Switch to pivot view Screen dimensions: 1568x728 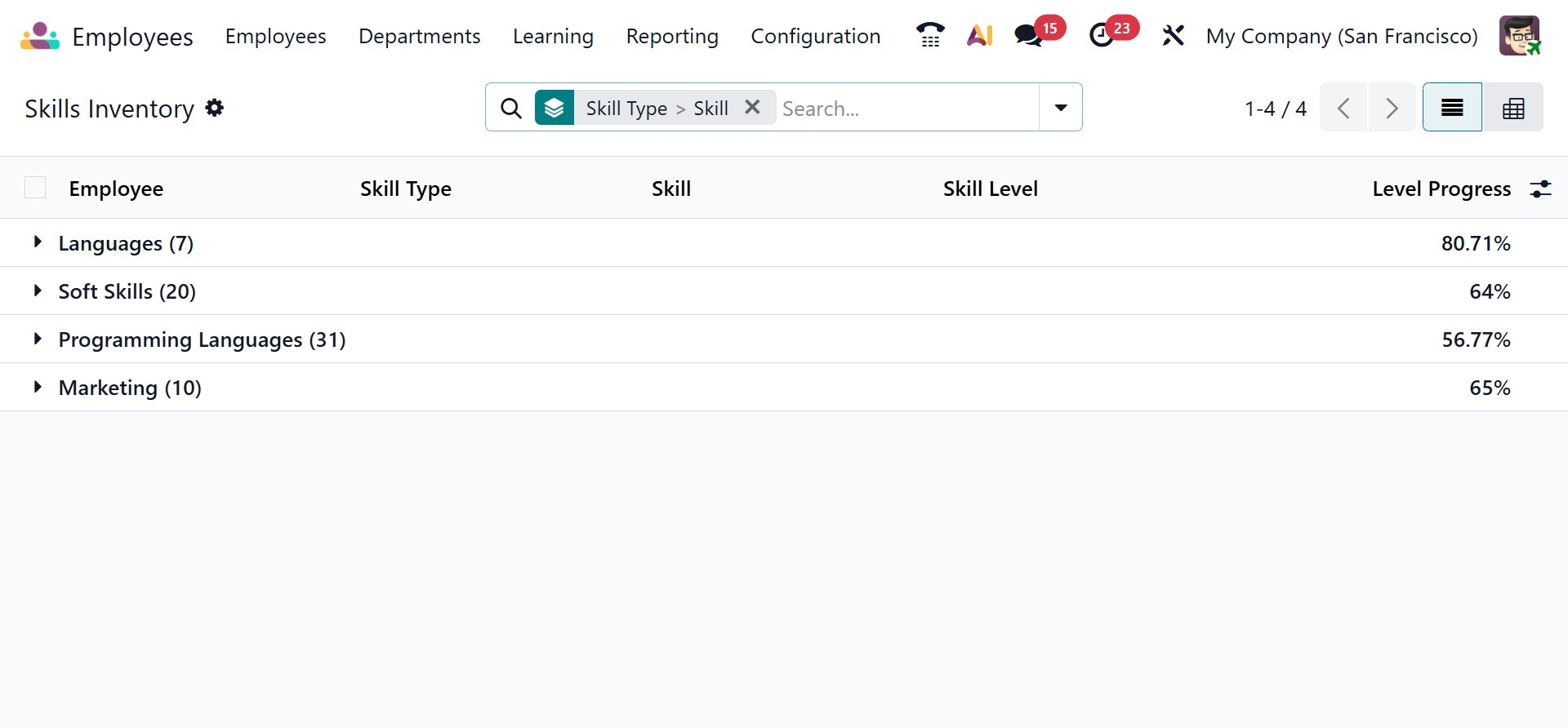(x=1513, y=108)
